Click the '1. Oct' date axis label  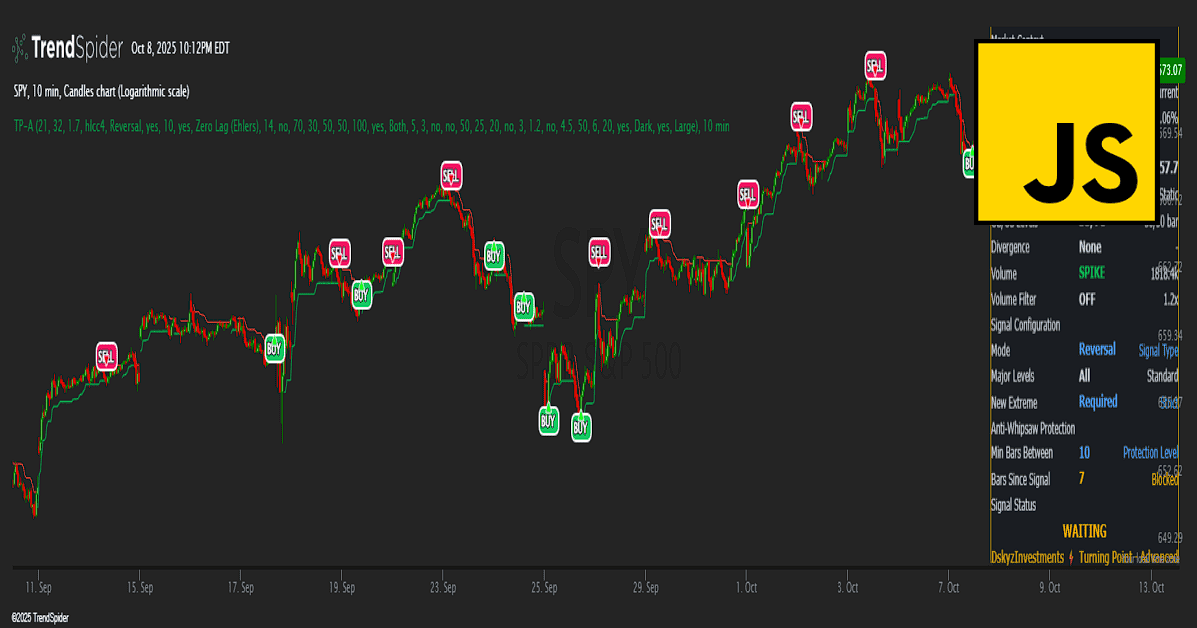point(747,588)
